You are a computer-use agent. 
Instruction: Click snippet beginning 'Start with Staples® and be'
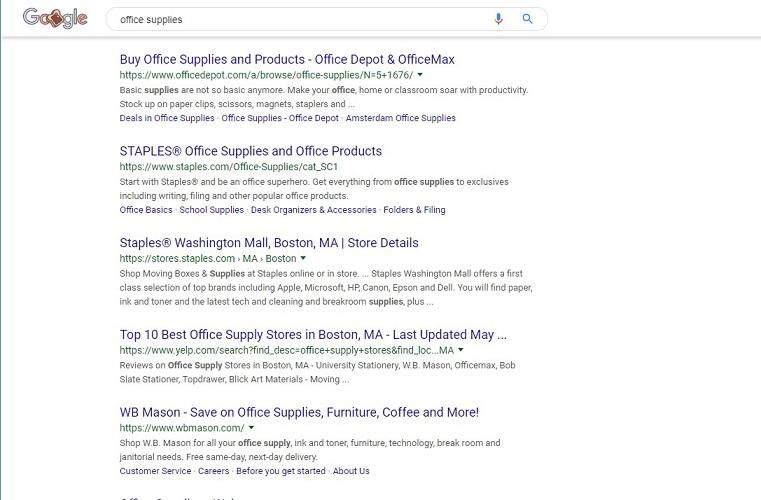pos(314,189)
